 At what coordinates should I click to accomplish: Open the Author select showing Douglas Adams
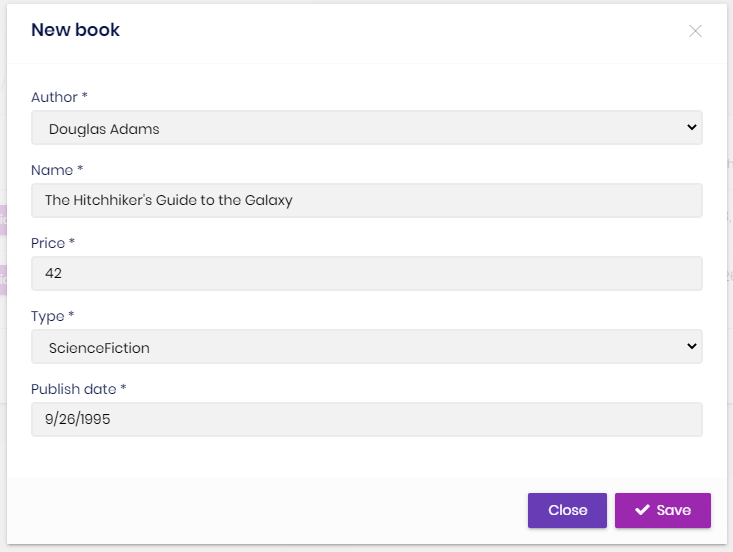click(x=366, y=128)
